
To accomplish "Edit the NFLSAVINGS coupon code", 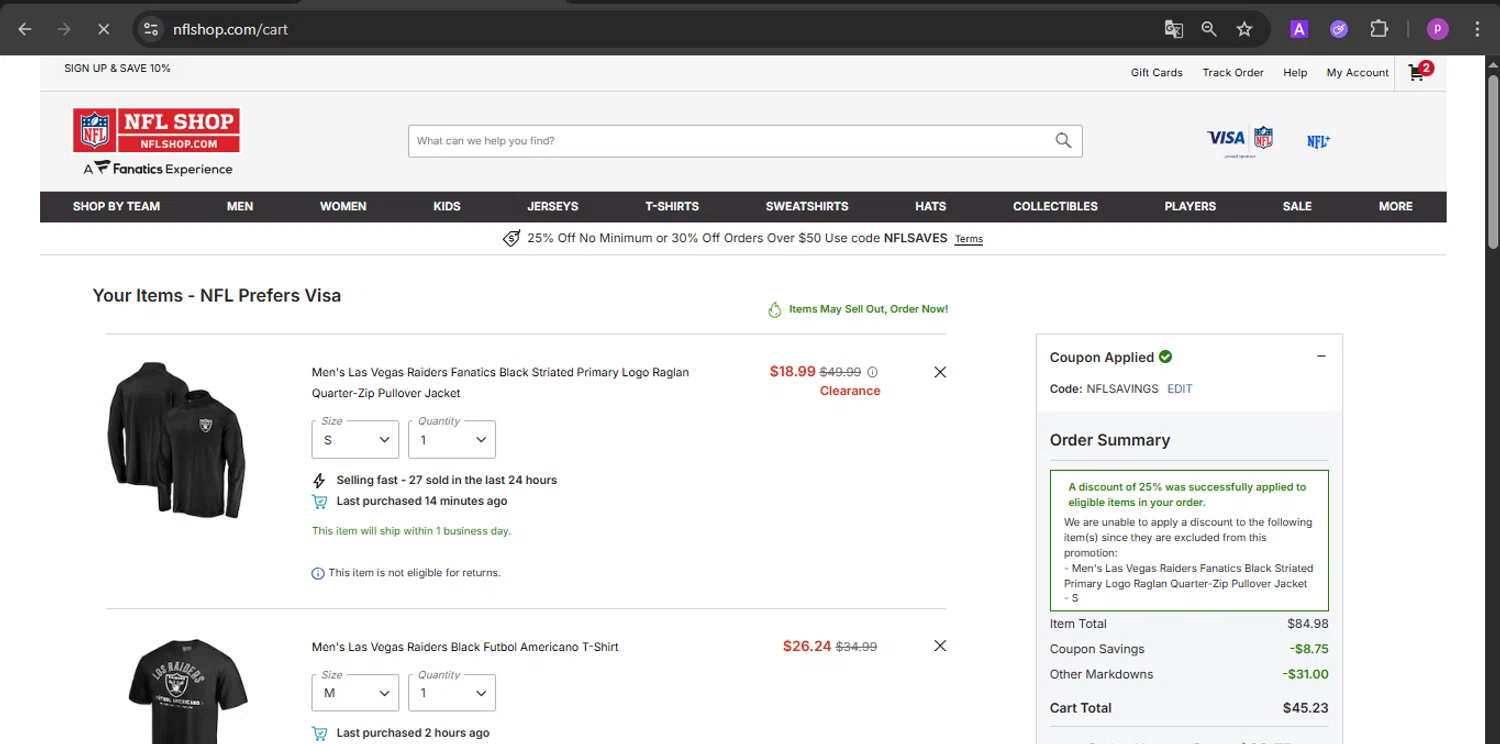I will click(1180, 389).
